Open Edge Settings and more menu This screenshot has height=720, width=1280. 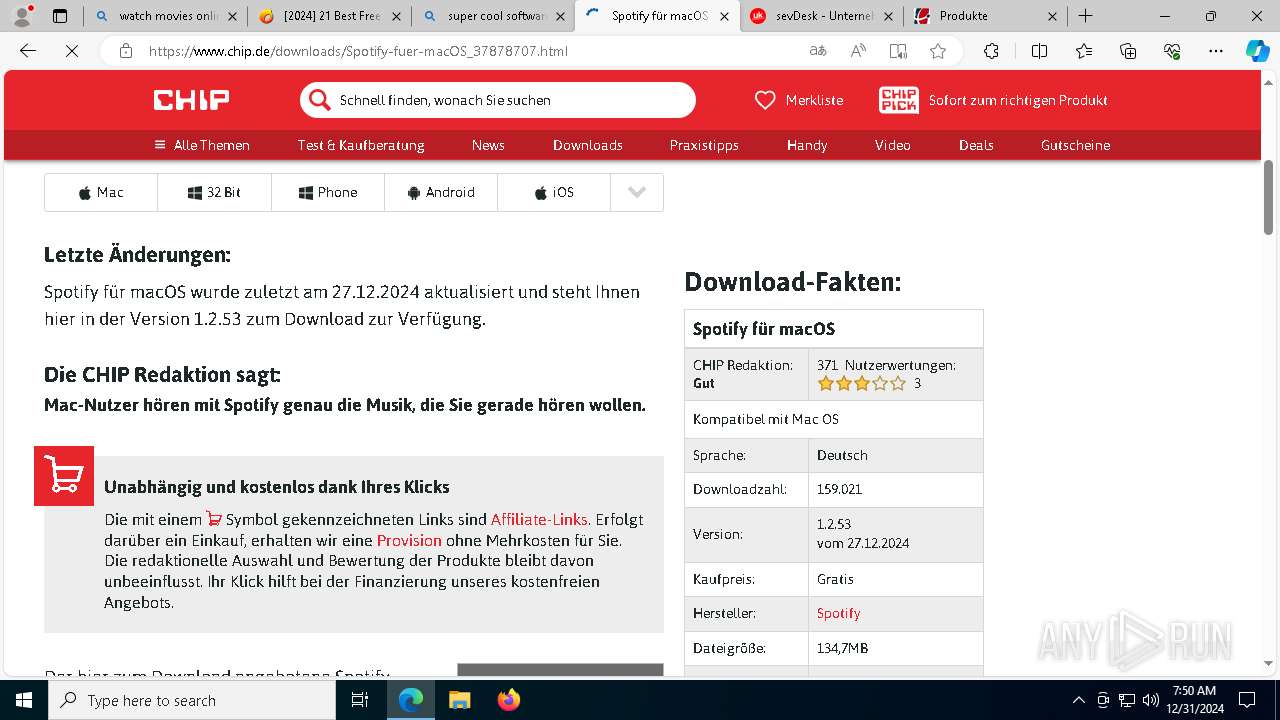(1216, 51)
